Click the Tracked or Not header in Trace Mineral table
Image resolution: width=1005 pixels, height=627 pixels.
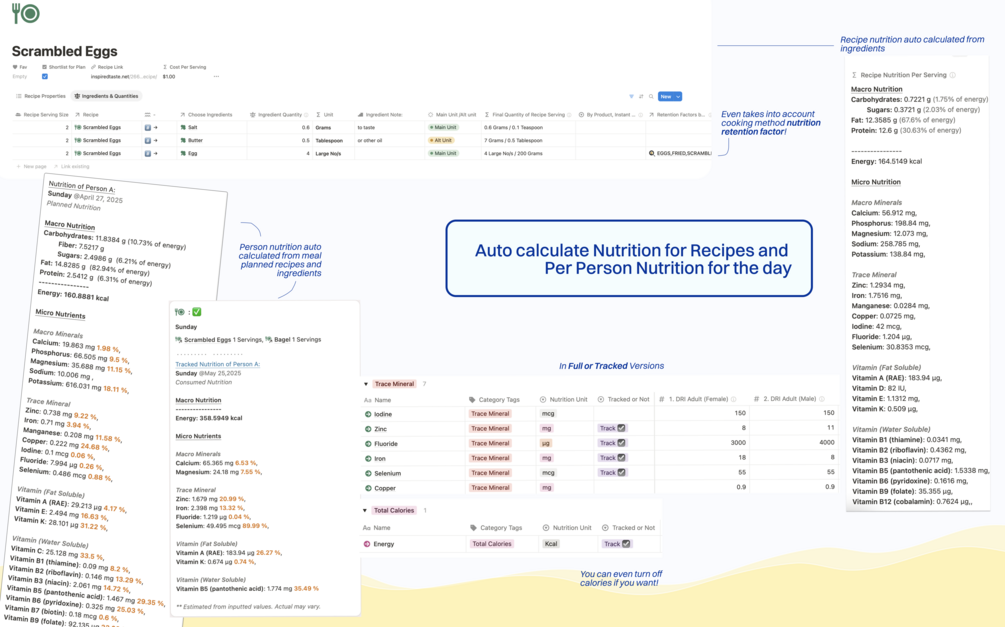tap(623, 399)
